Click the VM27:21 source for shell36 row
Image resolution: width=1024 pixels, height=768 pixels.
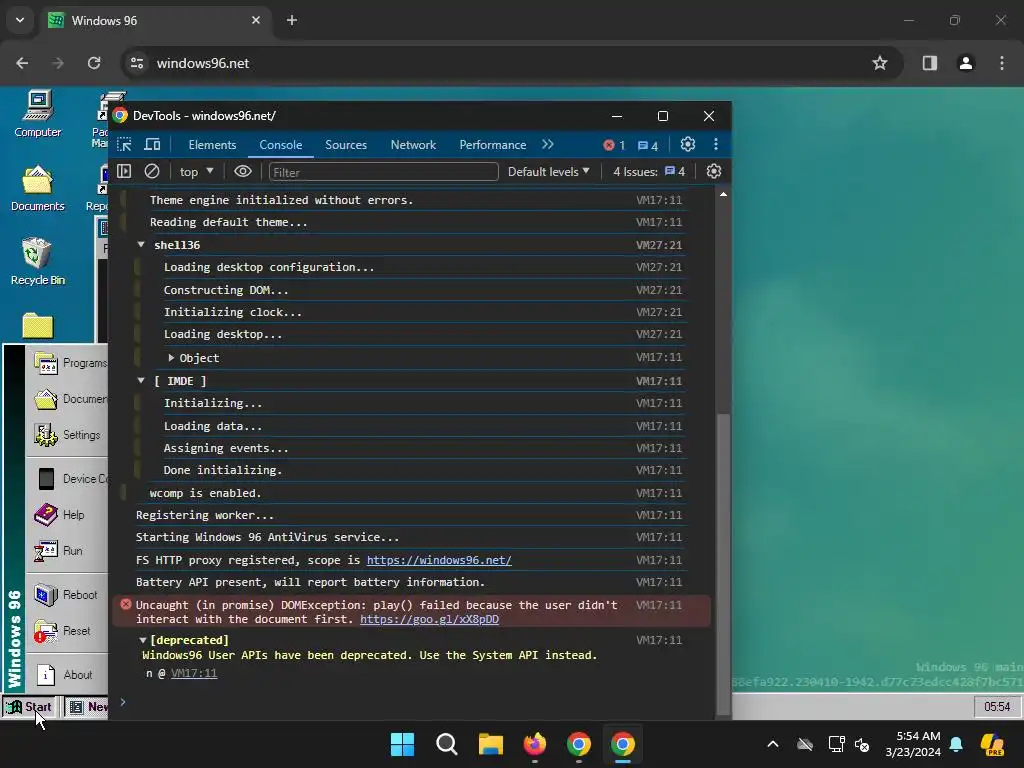click(659, 245)
